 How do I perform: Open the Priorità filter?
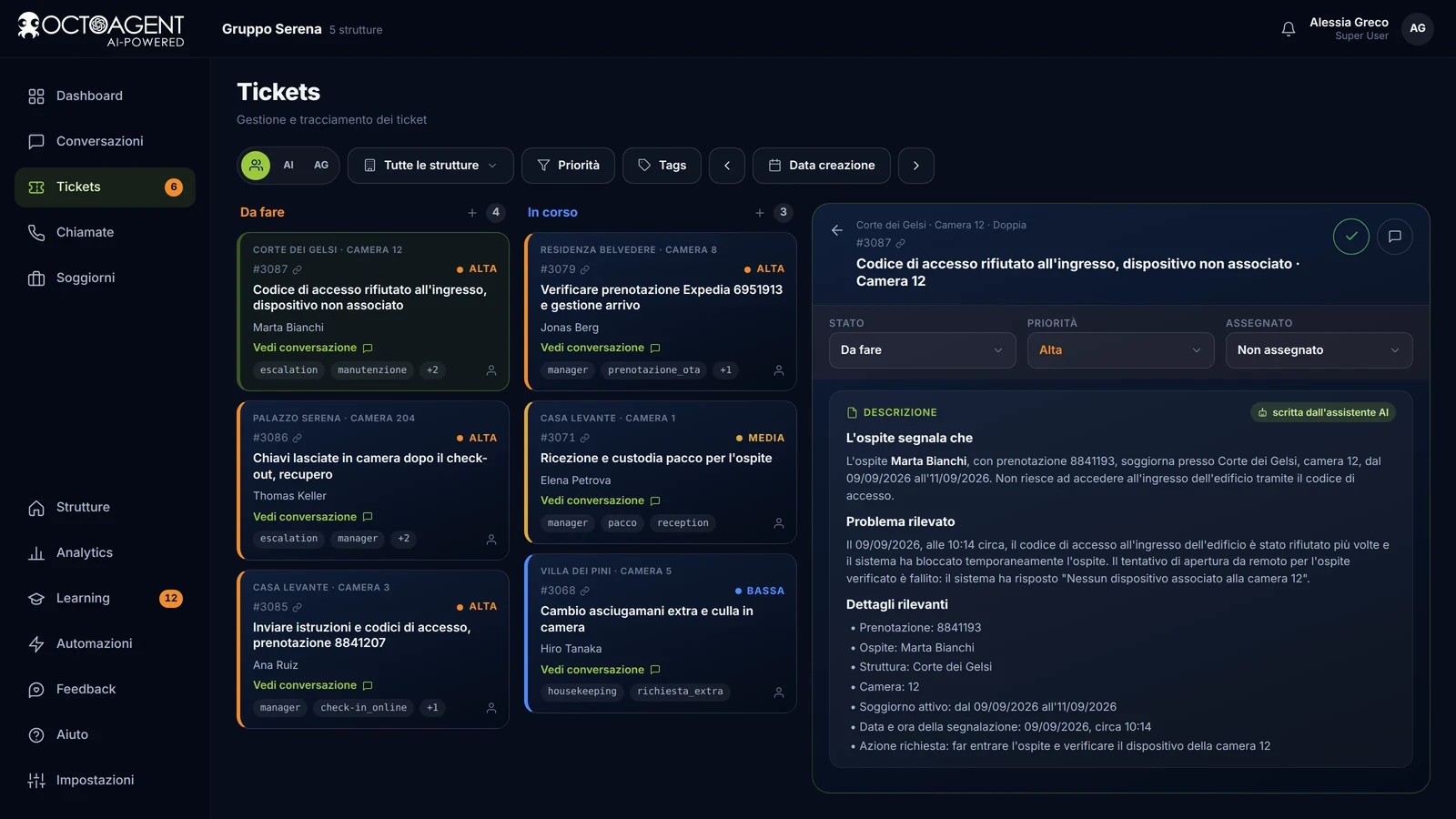[x=568, y=166]
